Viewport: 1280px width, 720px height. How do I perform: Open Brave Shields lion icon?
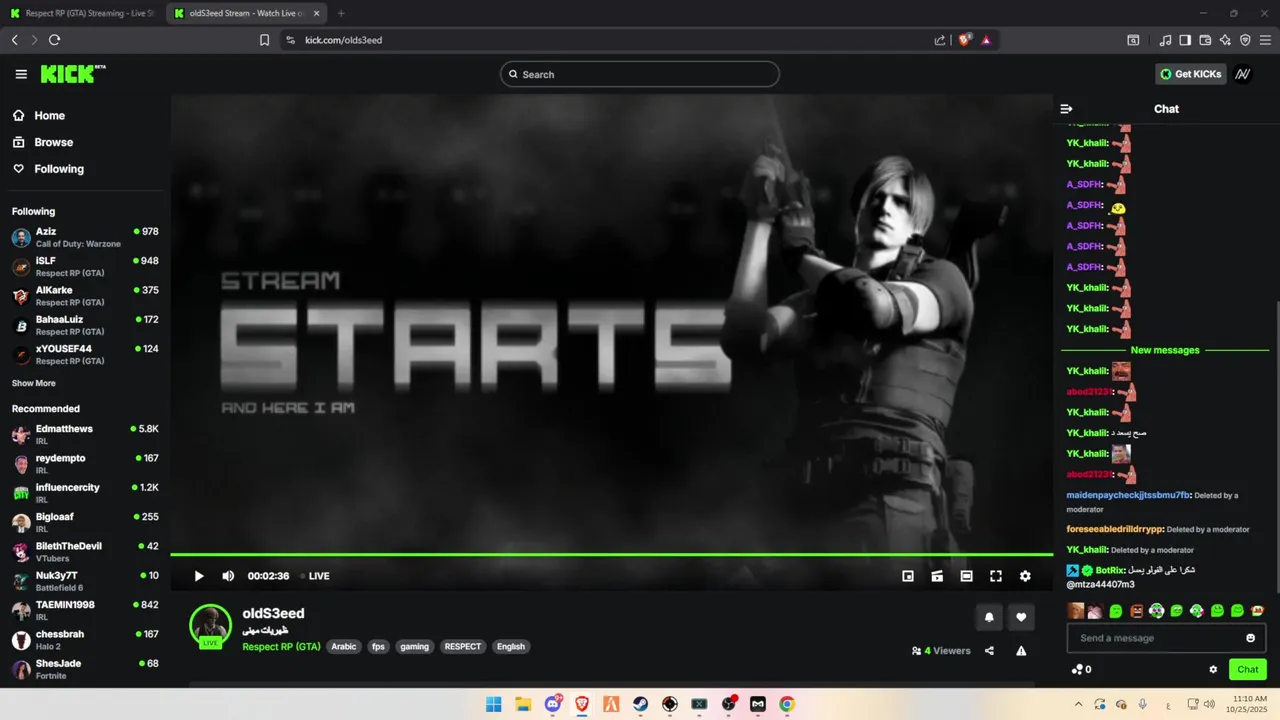tap(965, 40)
